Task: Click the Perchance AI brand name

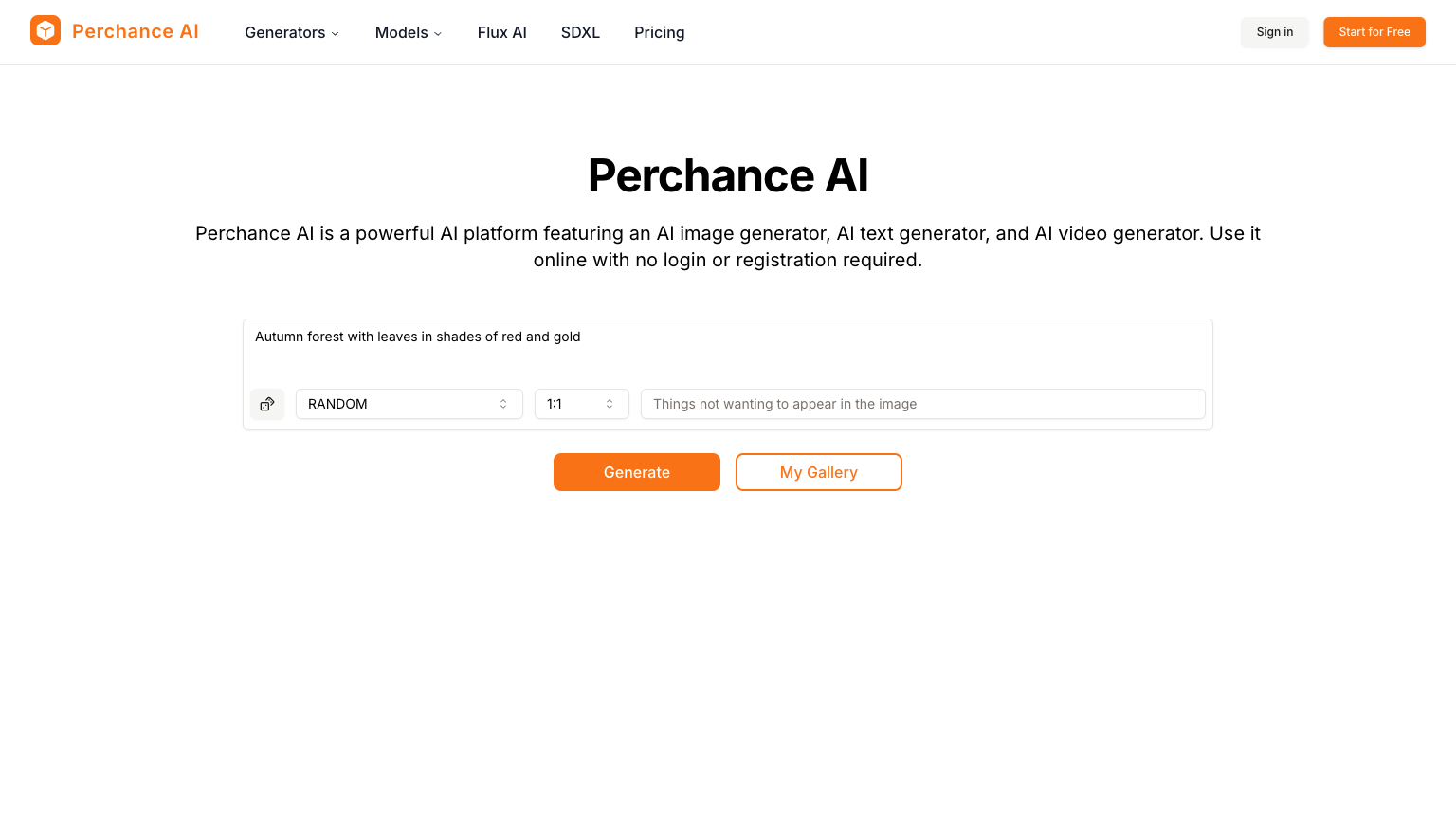Action: 135,31
